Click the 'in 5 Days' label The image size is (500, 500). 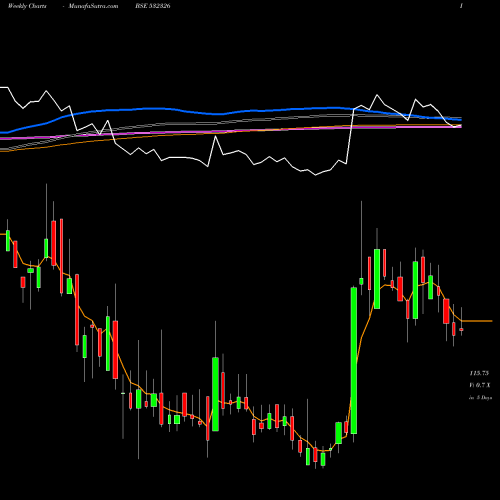click(x=480, y=398)
